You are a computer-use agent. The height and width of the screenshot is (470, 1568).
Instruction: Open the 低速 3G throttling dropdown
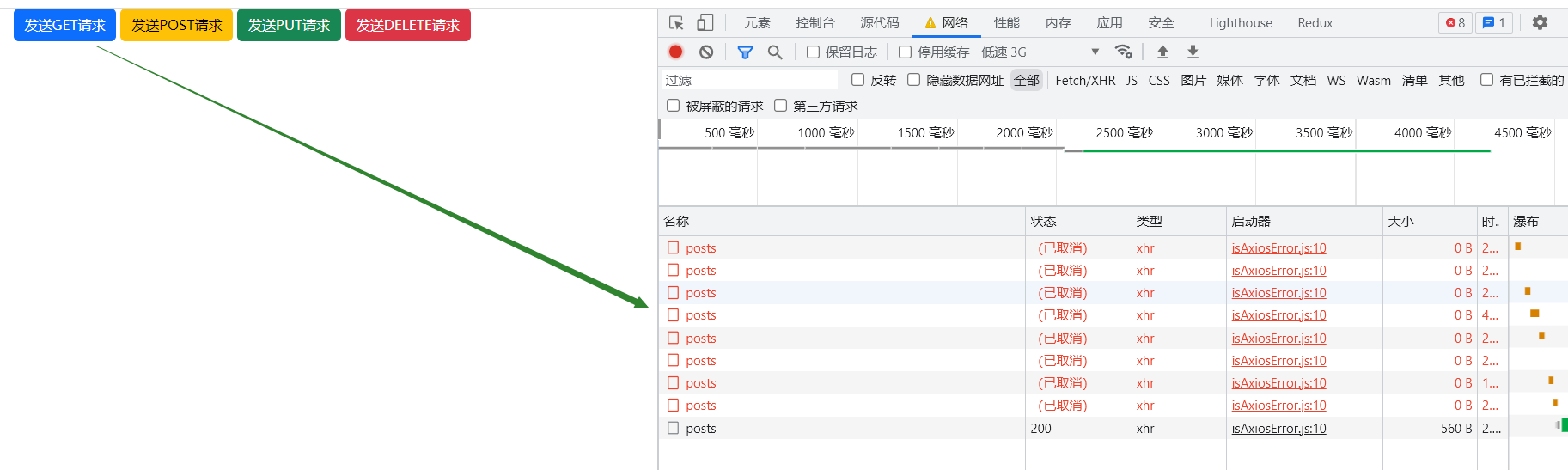1040,52
